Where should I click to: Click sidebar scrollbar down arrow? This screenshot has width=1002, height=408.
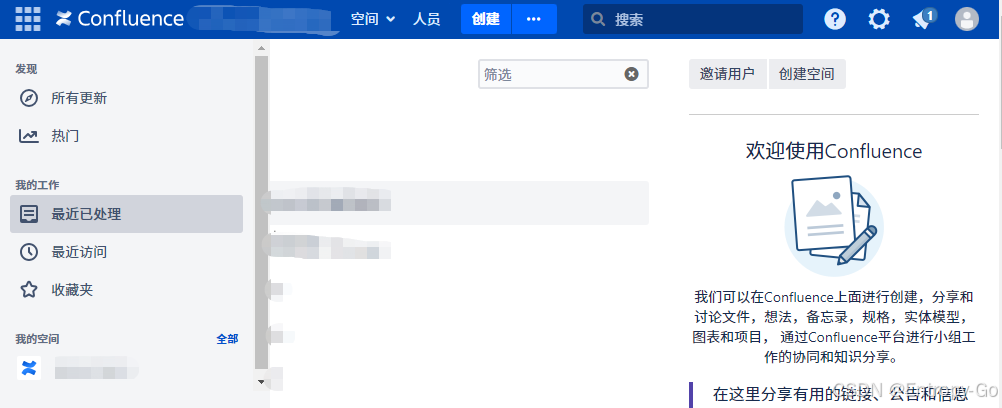(x=261, y=382)
